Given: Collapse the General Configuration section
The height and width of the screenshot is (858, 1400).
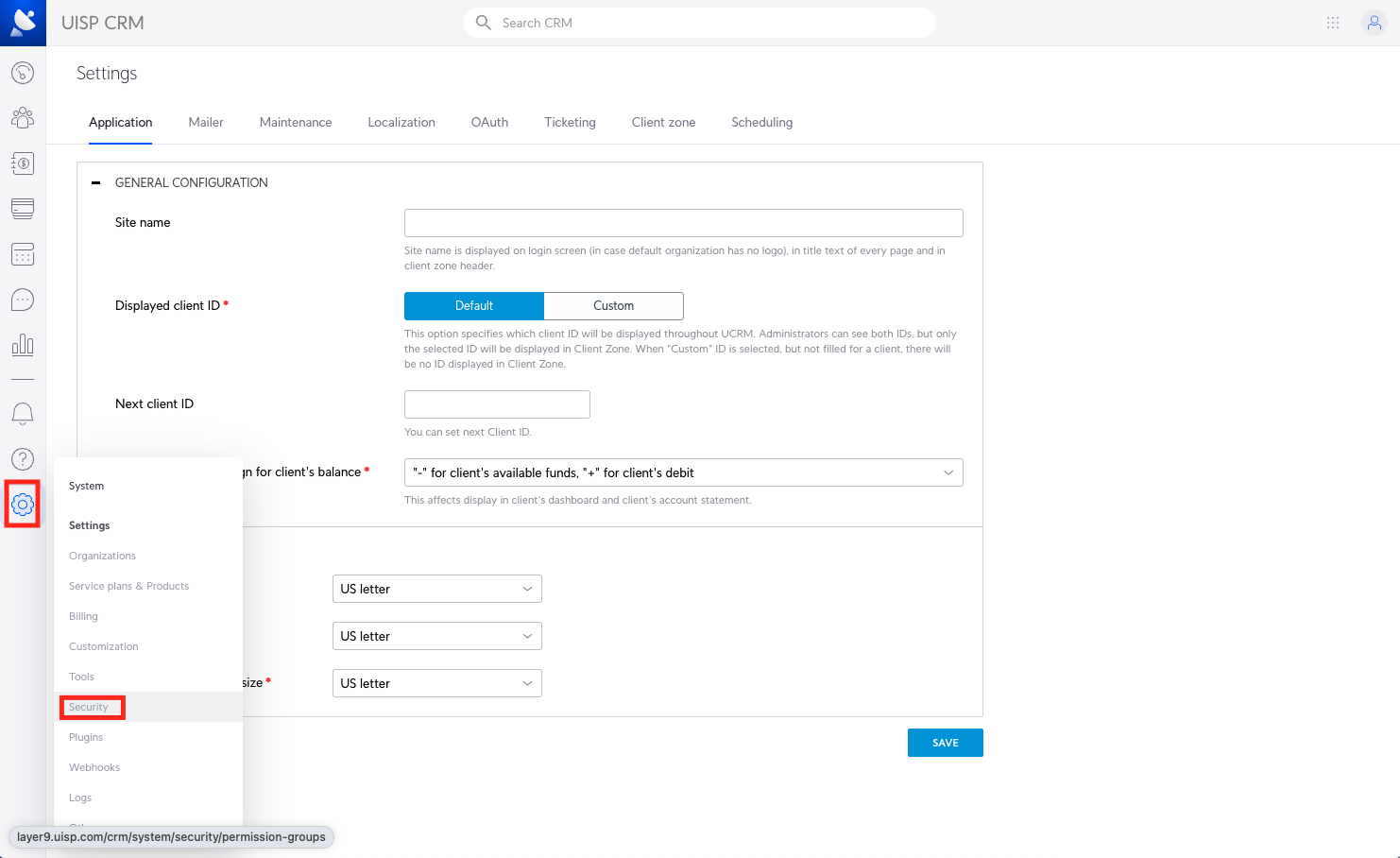Looking at the screenshot, I should [95, 182].
